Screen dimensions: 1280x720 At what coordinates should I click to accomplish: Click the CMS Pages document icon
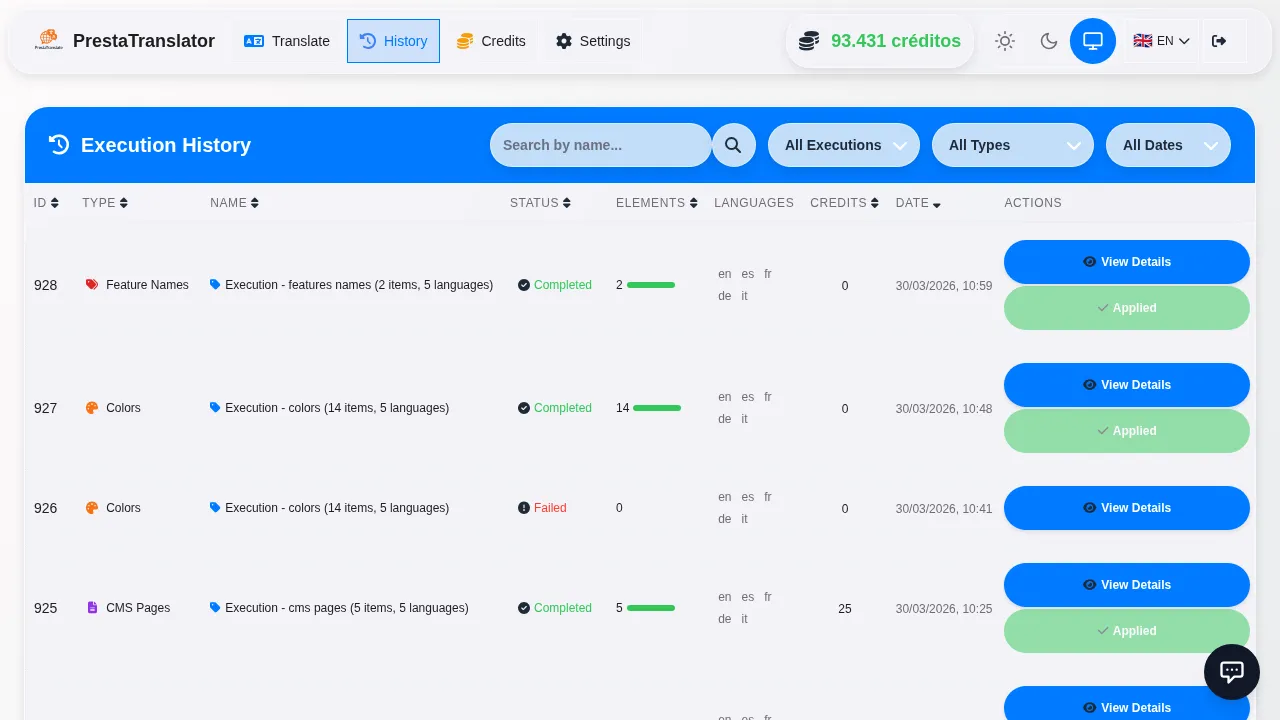click(92, 608)
